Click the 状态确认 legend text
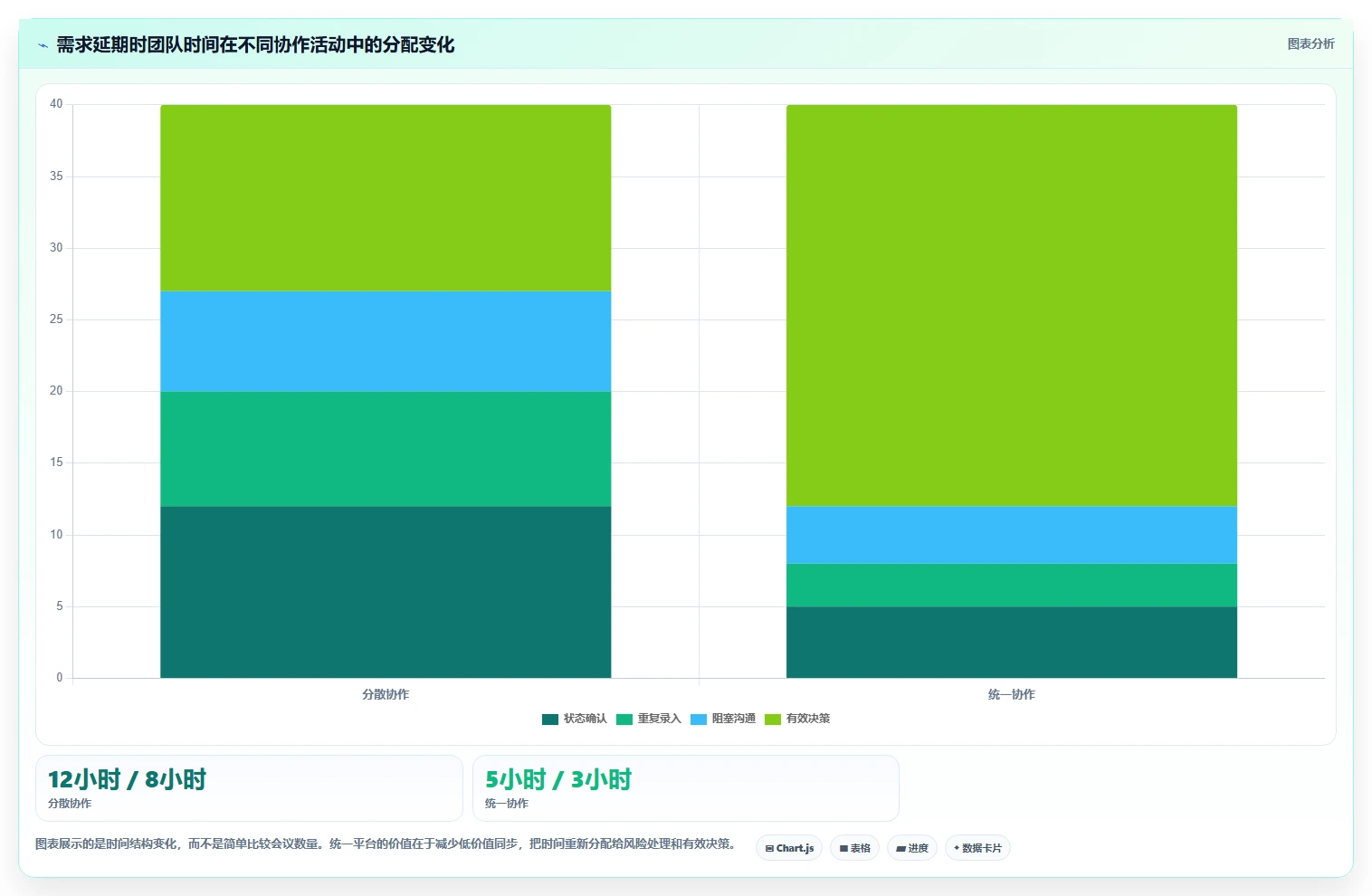 point(586,719)
